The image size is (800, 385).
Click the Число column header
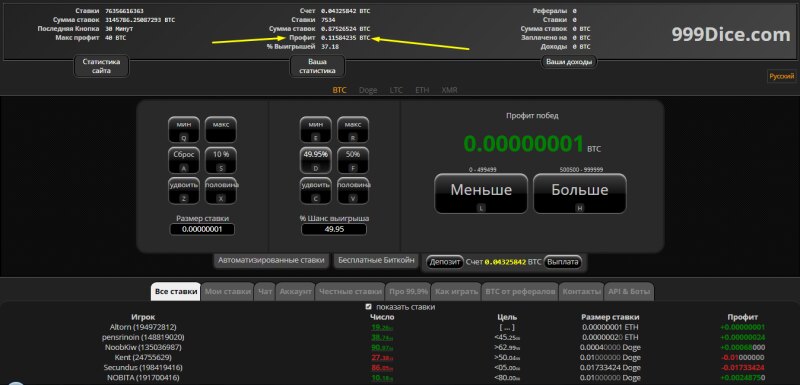coord(382,317)
